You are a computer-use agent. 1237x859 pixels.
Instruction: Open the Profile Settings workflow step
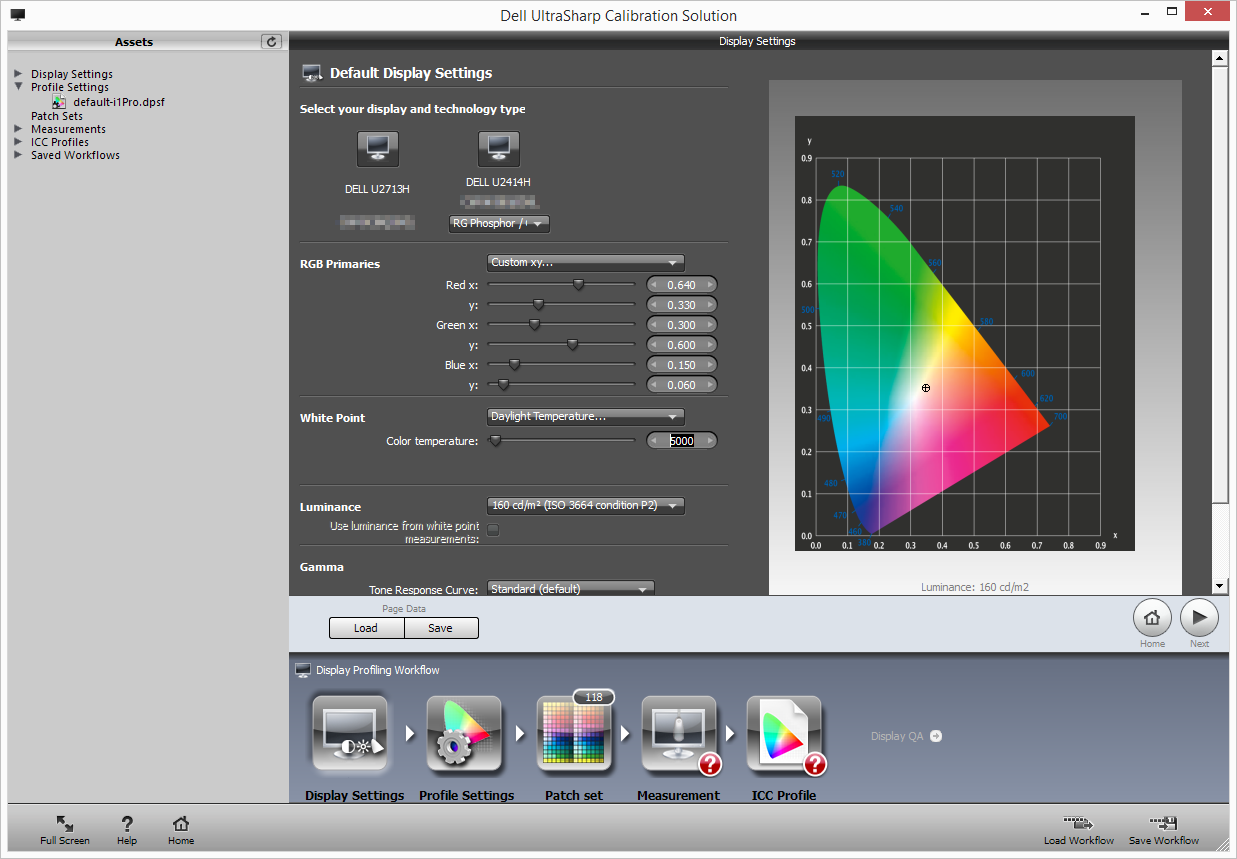464,735
